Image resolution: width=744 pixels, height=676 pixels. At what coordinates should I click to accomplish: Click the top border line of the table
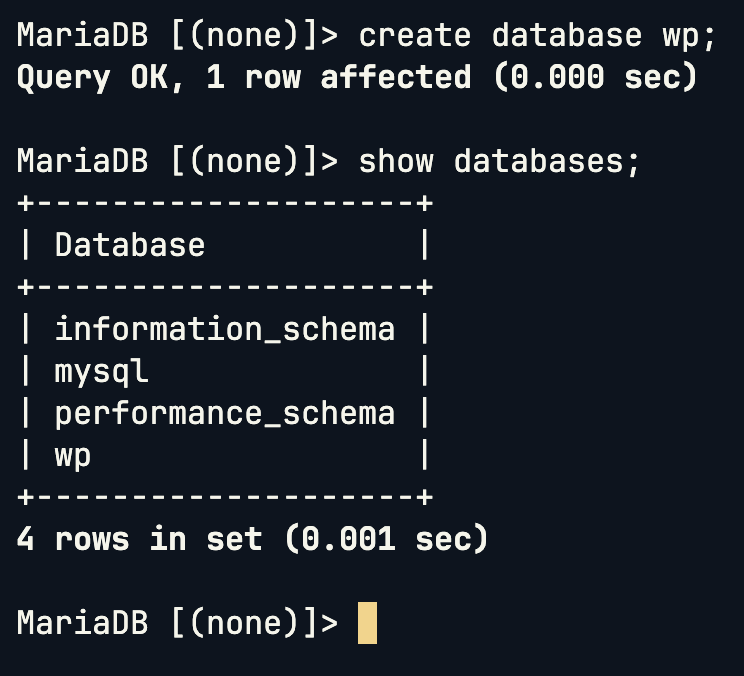225,204
